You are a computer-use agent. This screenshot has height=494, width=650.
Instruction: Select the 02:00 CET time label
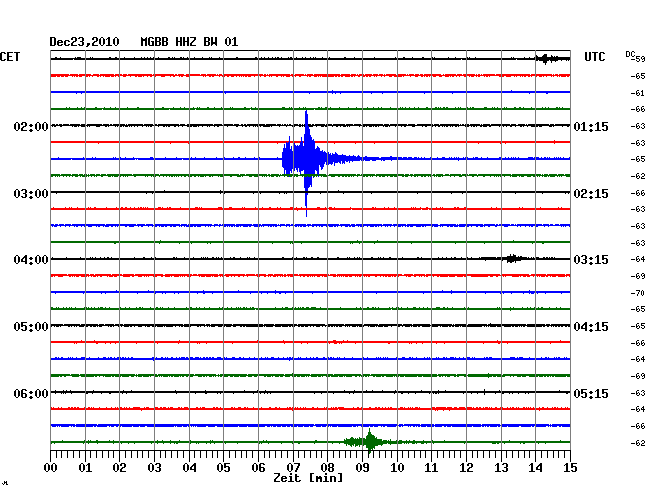[x=31, y=126]
